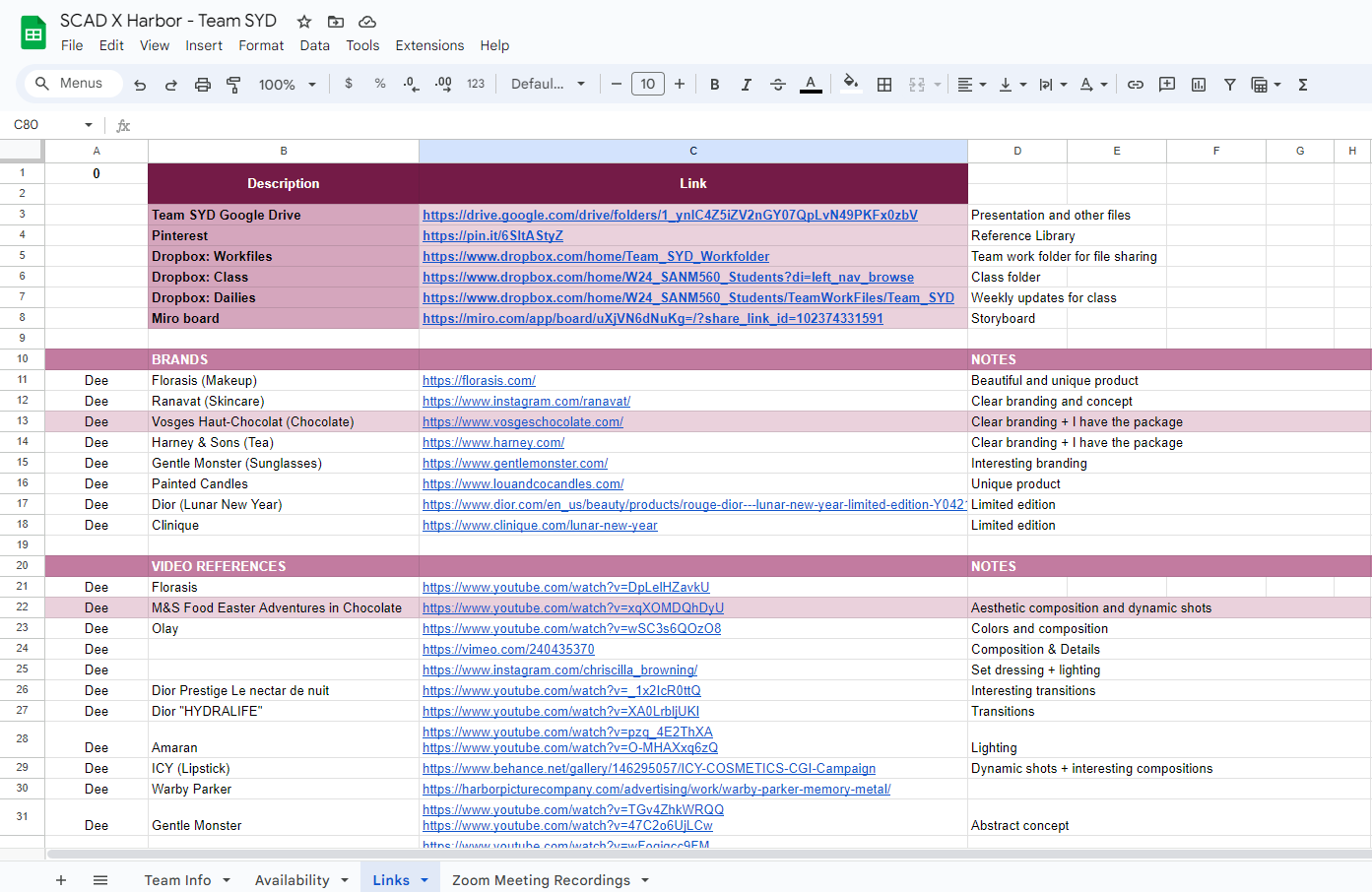The width and height of the screenshot is (1372, 892).
Task: Add a new sheet with plus icon
Action: point(61,880)
